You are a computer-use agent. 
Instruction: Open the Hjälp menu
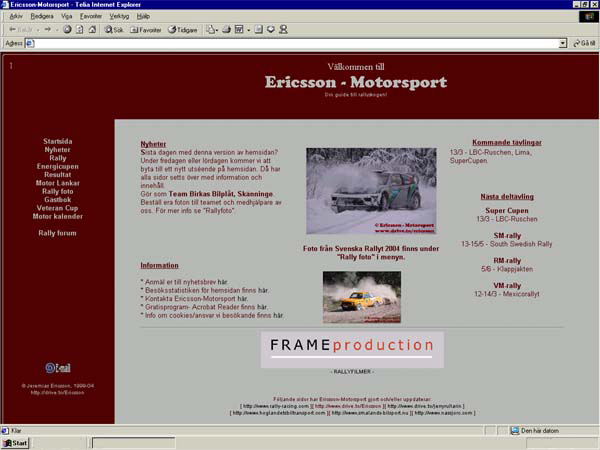pyautogui.click(x=143, y=16)
